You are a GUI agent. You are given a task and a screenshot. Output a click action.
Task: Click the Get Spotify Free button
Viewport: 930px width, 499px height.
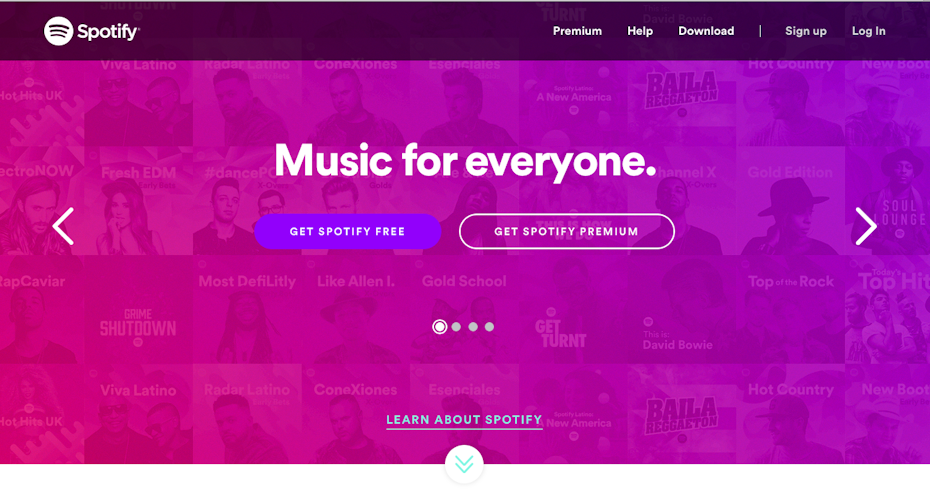tap(348, 231)
